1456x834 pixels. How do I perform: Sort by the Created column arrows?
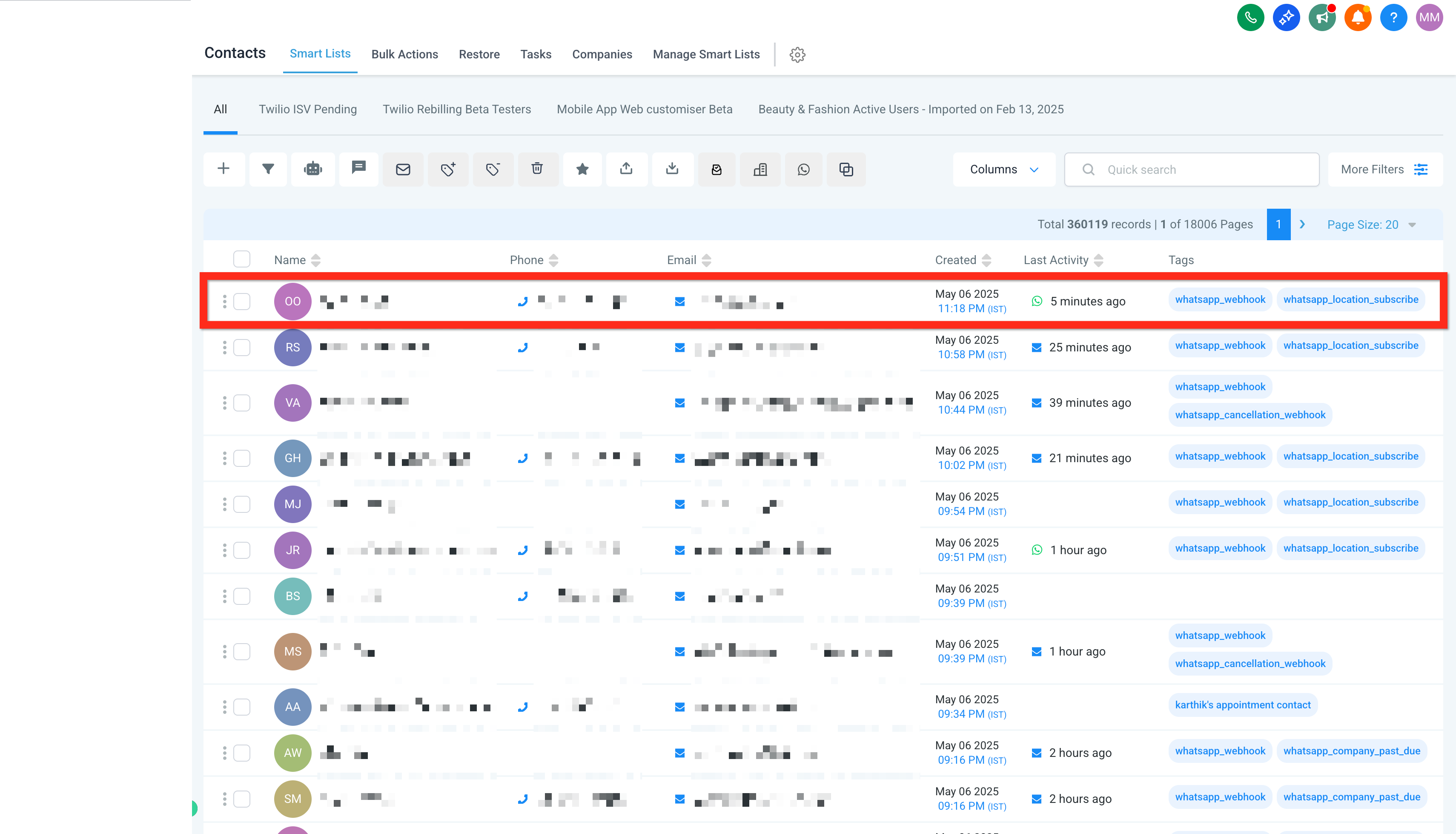click(986, 260)
